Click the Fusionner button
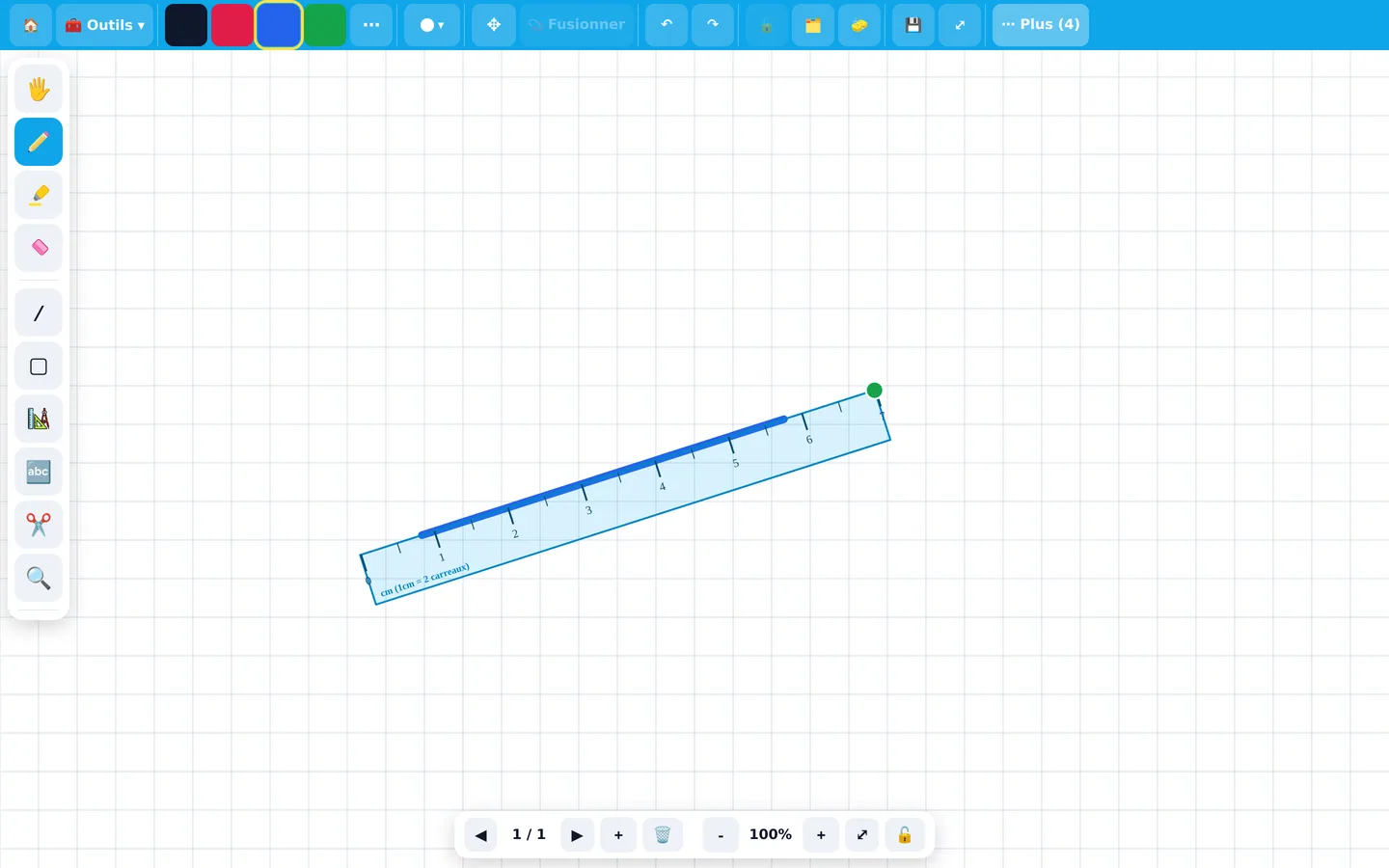 (577, 25)
